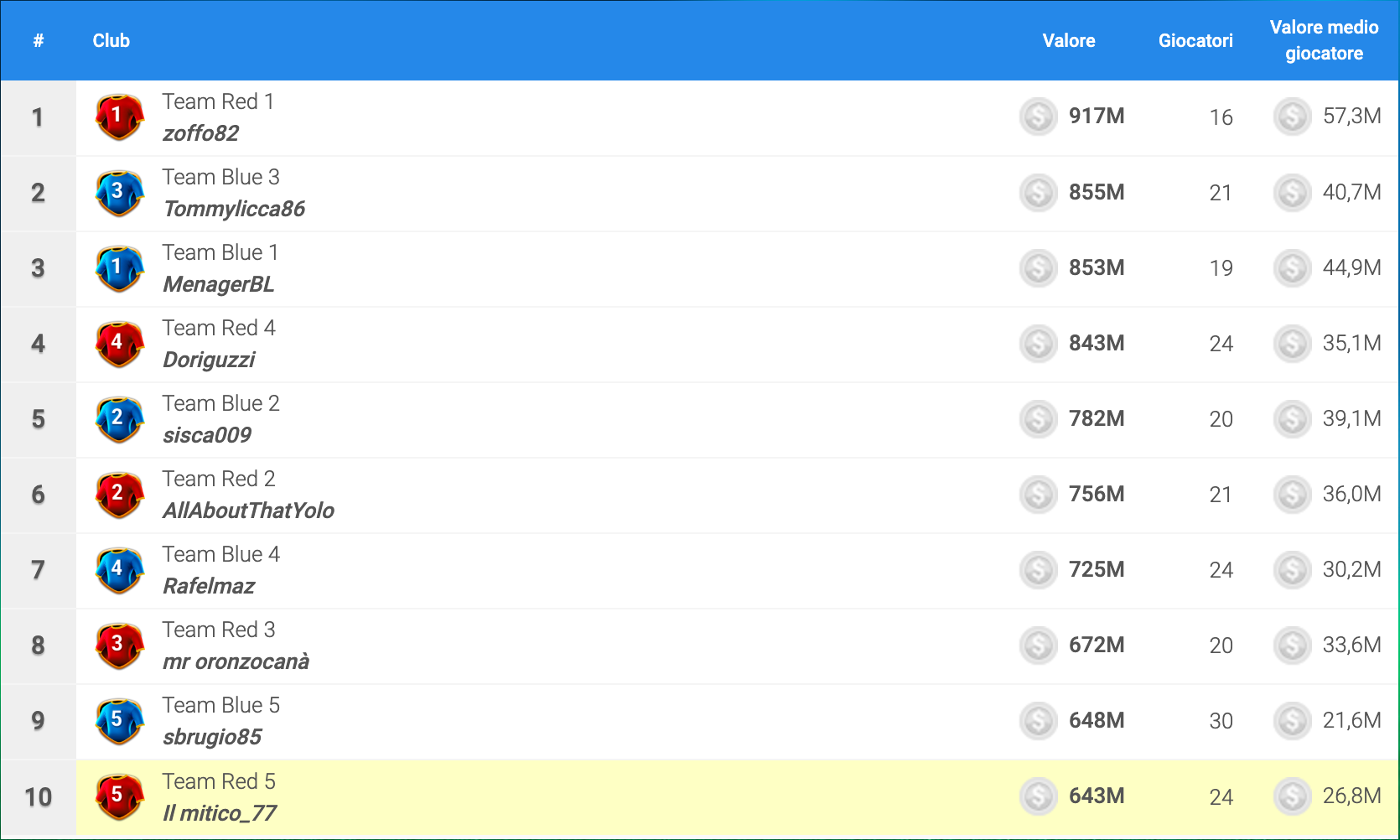Click the player count 19
Screen dimensions: 1400x840
pos(1221,268)
